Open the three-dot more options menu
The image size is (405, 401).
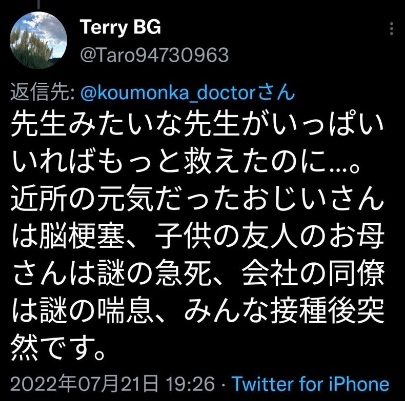[392, 29]
